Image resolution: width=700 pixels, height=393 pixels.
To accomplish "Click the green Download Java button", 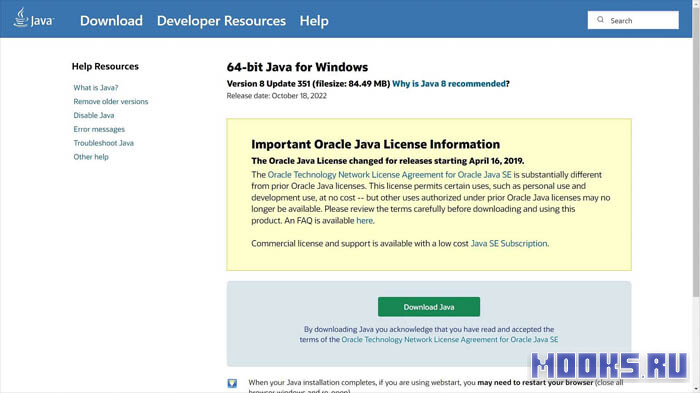I will pos(429,307).
